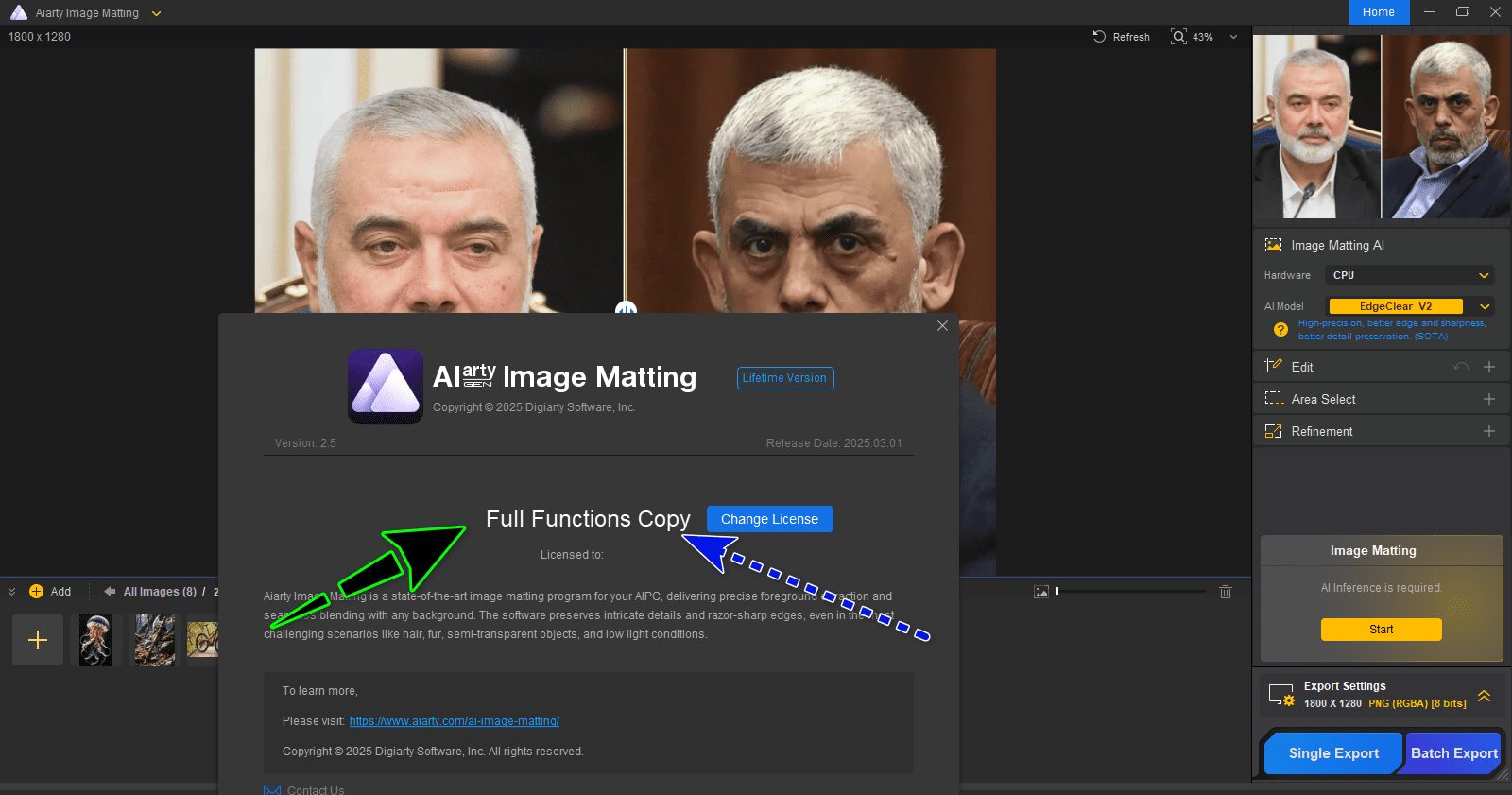The image size is (1512, 795).
Task: Collapse Export Settings with double chevron
Action: tap(1484, 696)
